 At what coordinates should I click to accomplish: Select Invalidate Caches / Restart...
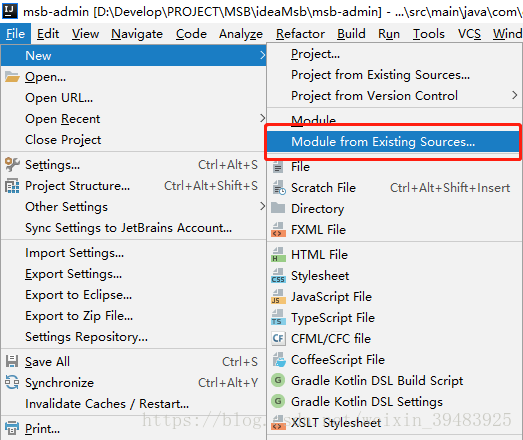[133, 404]
